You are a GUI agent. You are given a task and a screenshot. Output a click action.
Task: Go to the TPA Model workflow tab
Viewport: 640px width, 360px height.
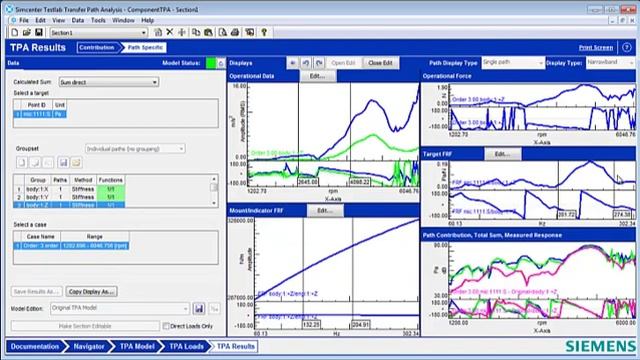137,346
